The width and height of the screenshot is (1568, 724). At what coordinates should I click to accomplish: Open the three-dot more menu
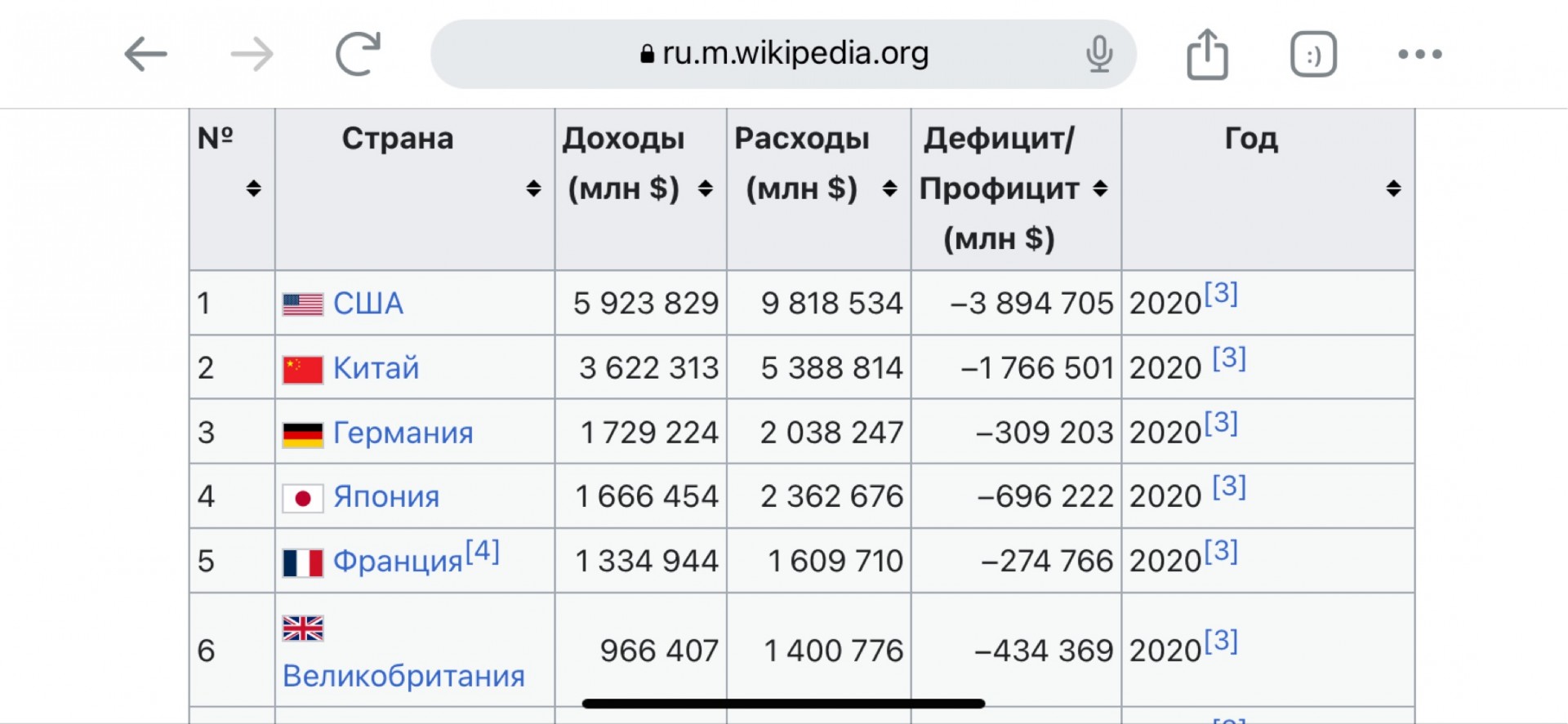pyautogui.click(x=1420, y=55)
